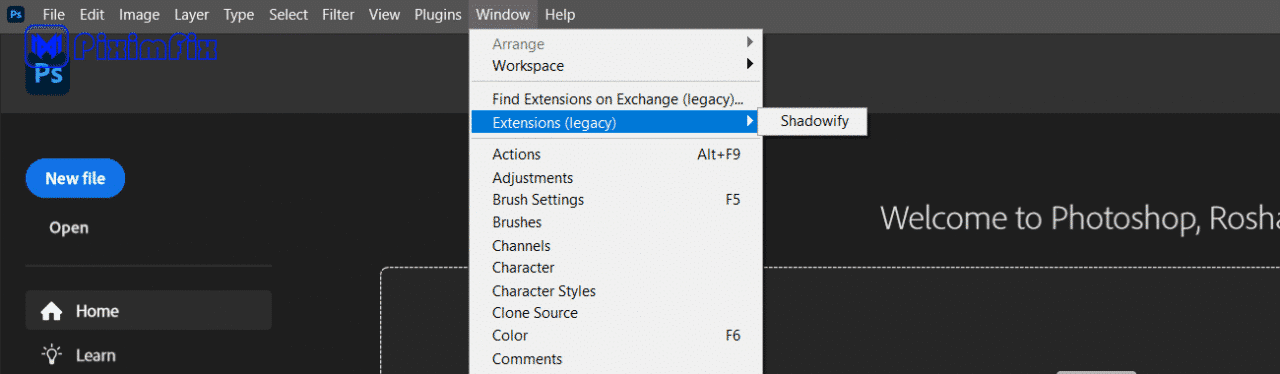Open the Image menu
The width and height of the screenshot is (1280, 374).
tap(139, 15)
